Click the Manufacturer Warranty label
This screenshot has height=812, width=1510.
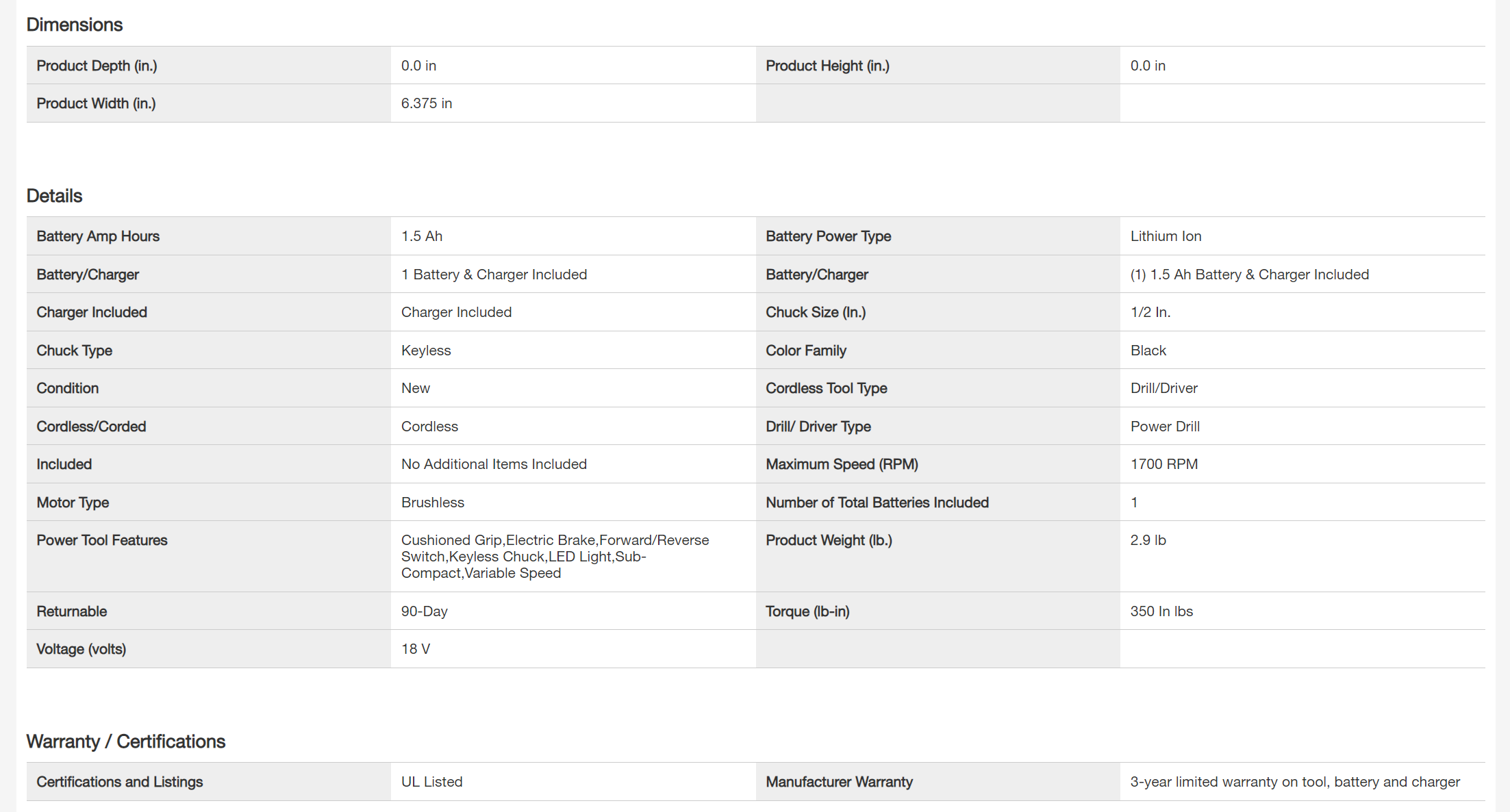[x=839, y=782]
